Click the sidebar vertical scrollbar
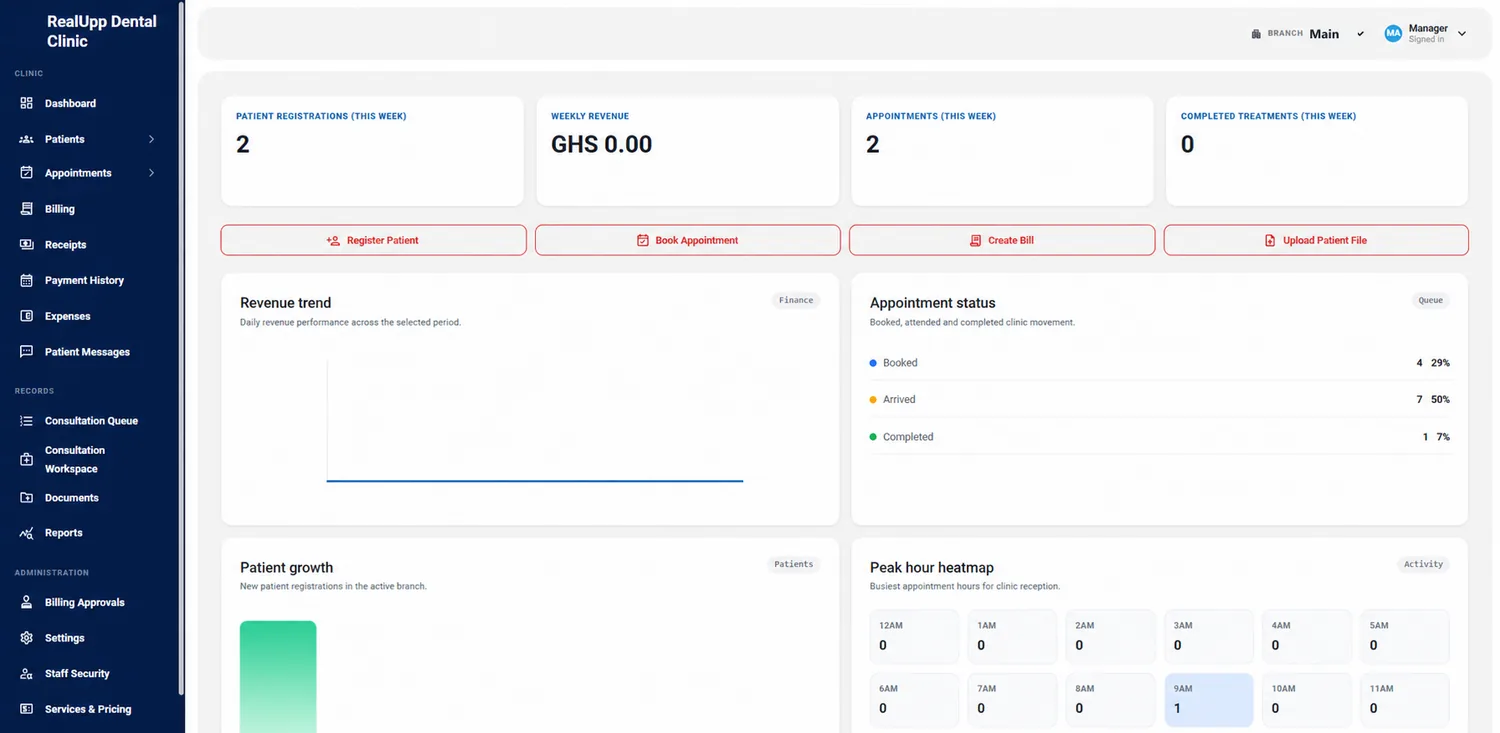Image resolution: width=1500 pixels, height=733 pixels. (181, 350)
